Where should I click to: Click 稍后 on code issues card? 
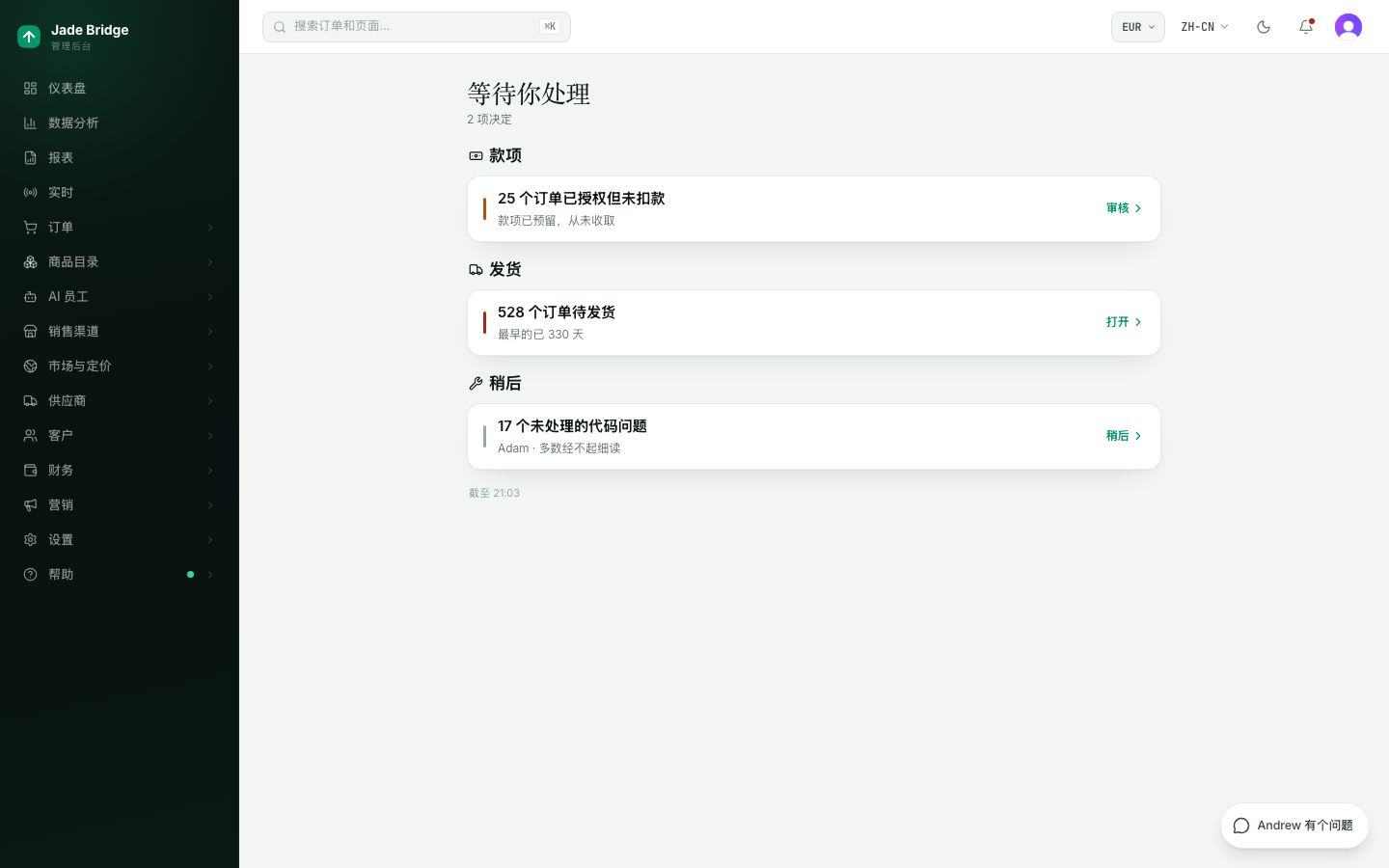pos(1124,436)
